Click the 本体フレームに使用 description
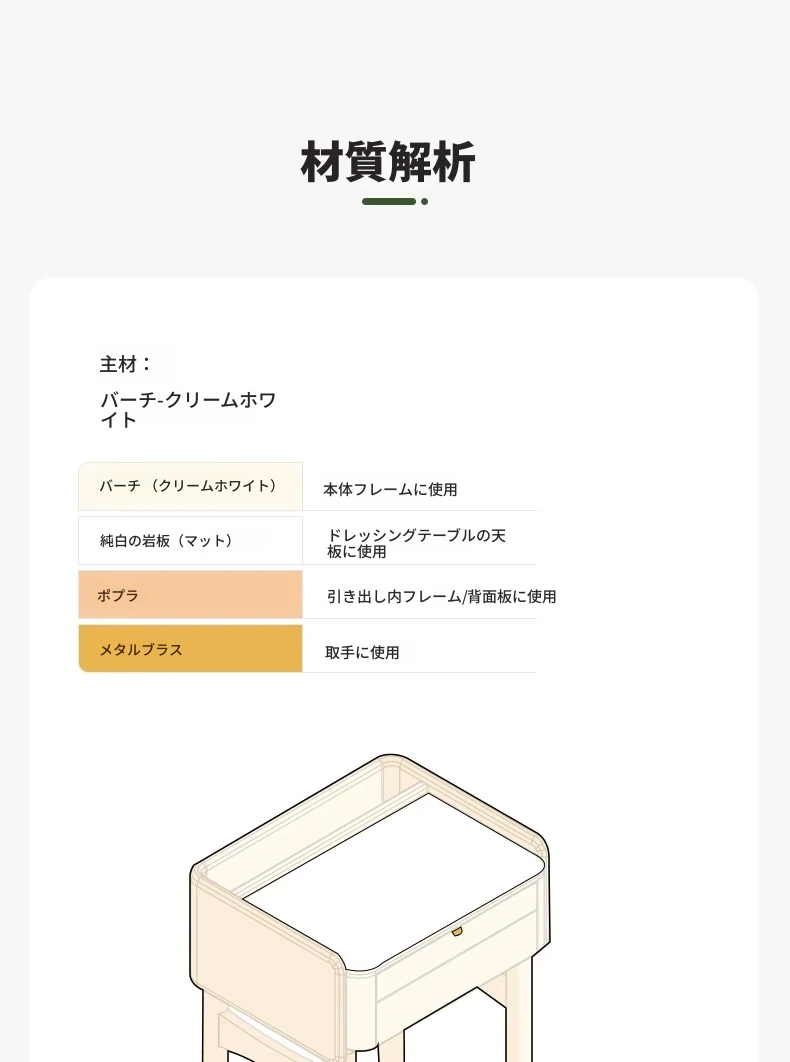Viewport: 790px width, 1062px height. click(x=390, y=489)
